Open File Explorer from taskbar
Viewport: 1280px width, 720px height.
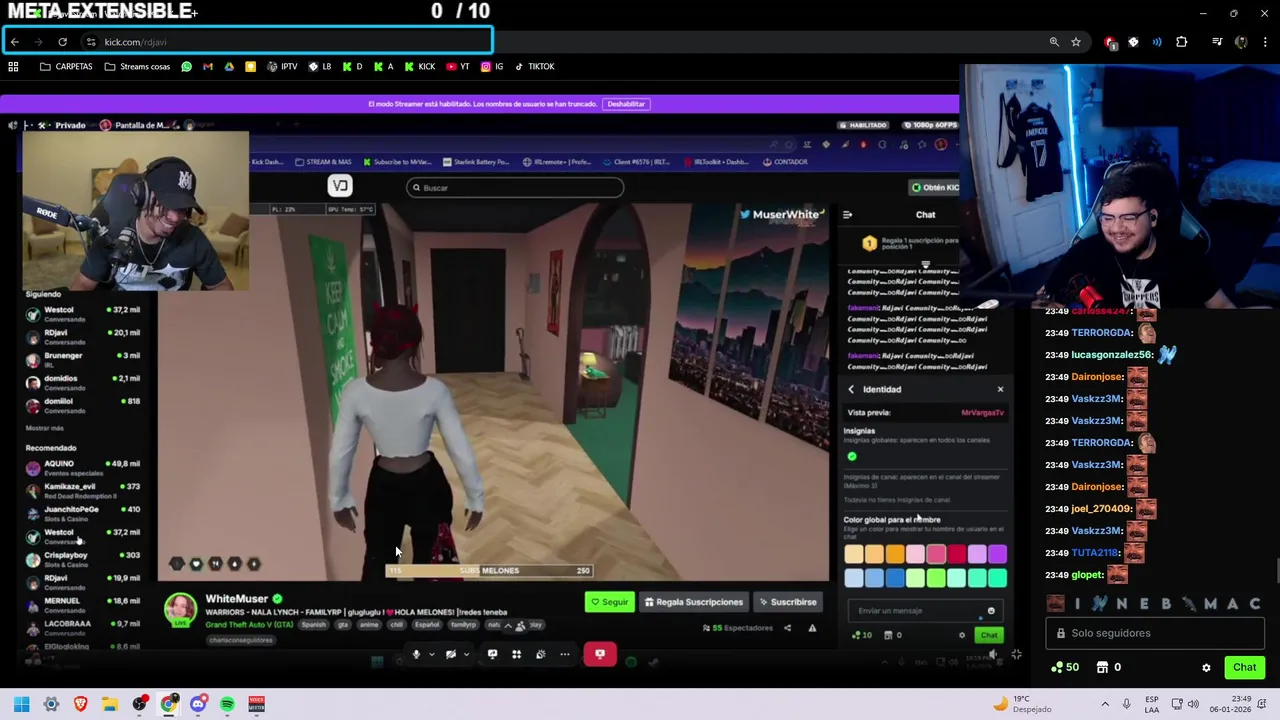click(x=110, y=704)
